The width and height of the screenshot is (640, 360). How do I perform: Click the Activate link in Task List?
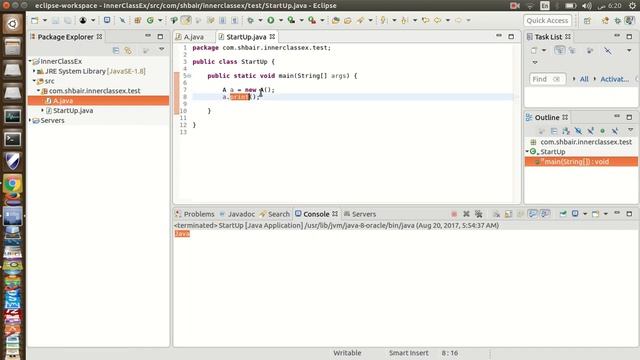614,79
